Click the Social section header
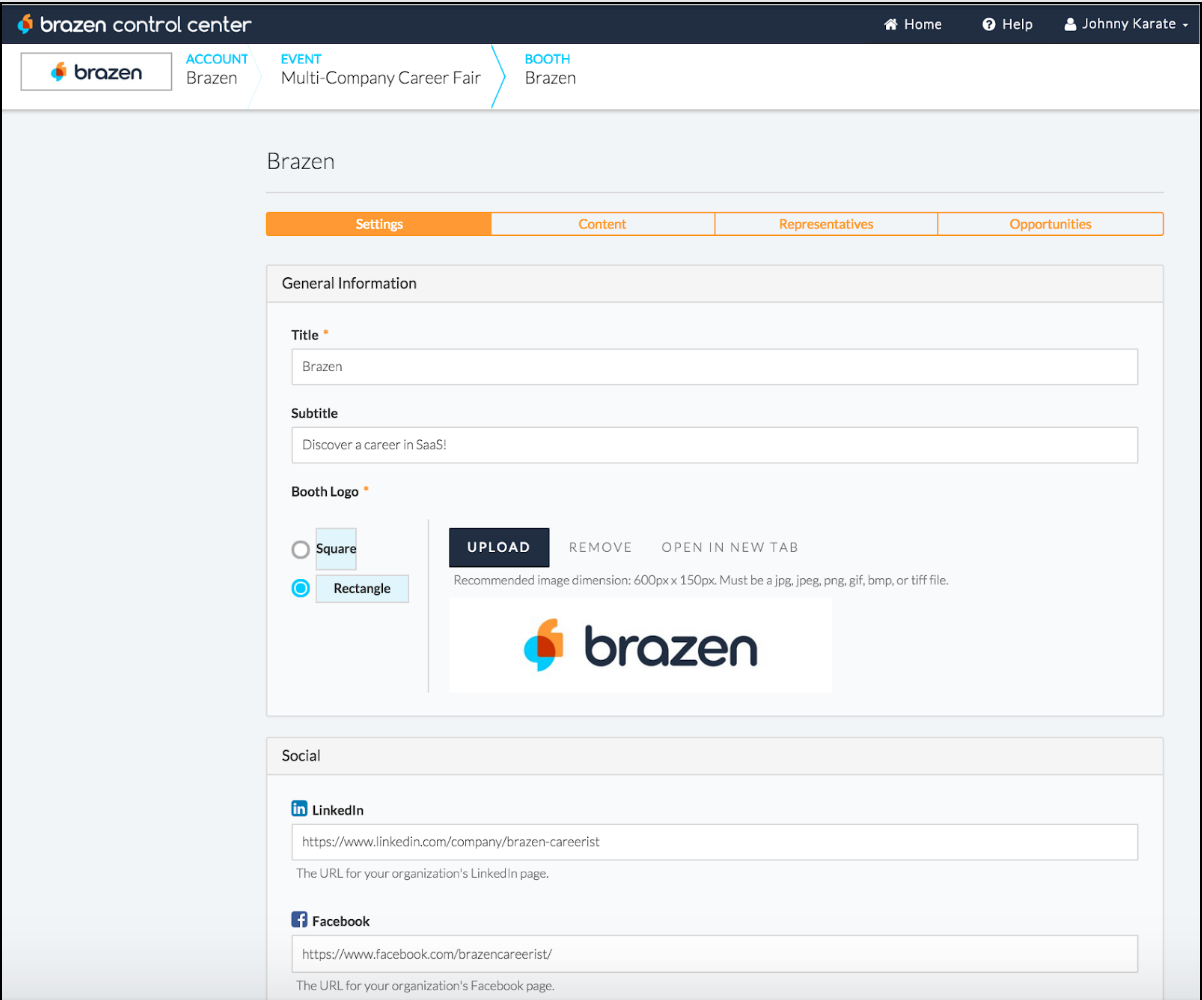 tap(715, 756)
